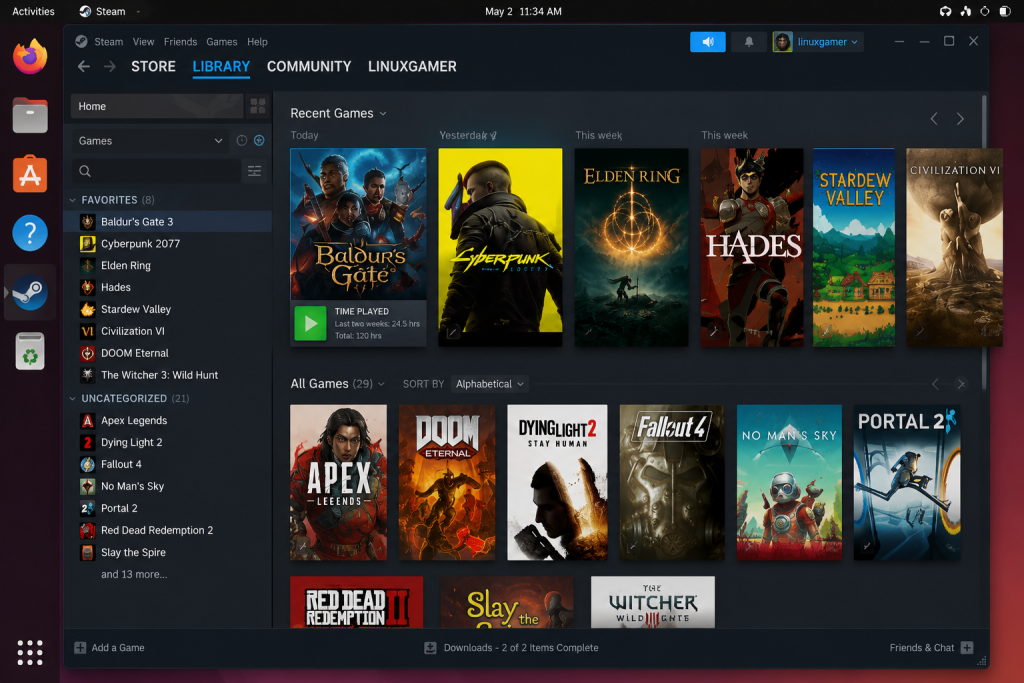Click the DOOM Eternal sidebar icon
Image resolution: width=1024 pixels, height=683 pixels.
coord(88,353)
